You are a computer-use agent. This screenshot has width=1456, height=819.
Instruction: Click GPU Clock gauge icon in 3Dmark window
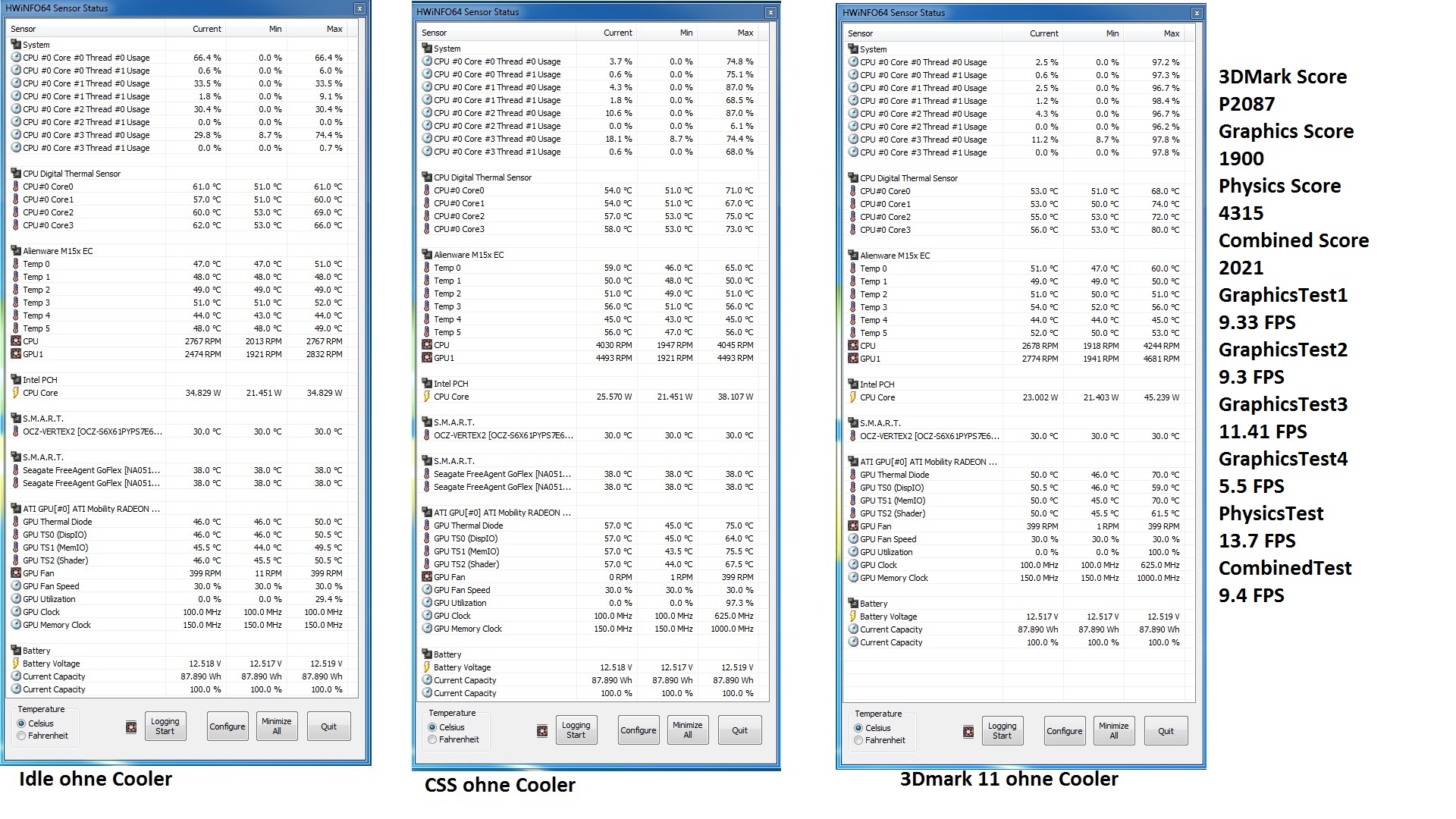tap(853, 565)
